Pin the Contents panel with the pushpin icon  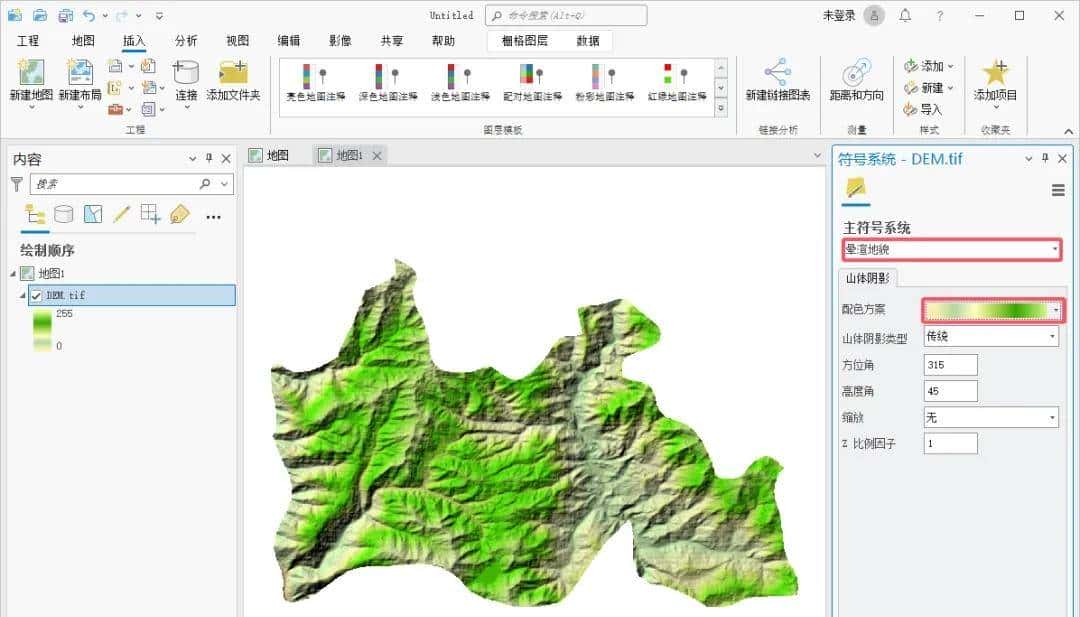[x=210, y=157]
